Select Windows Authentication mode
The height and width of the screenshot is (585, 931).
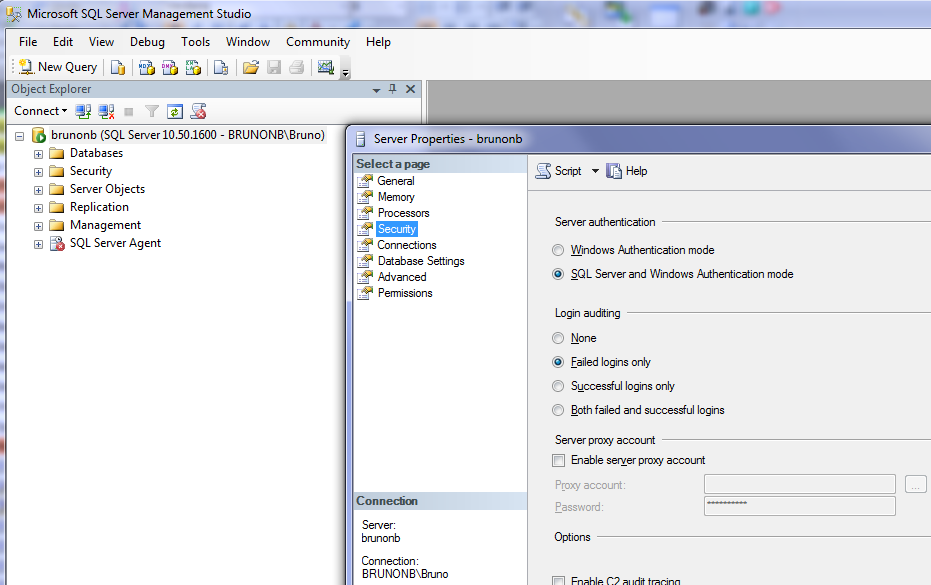[x=558, y=250]
